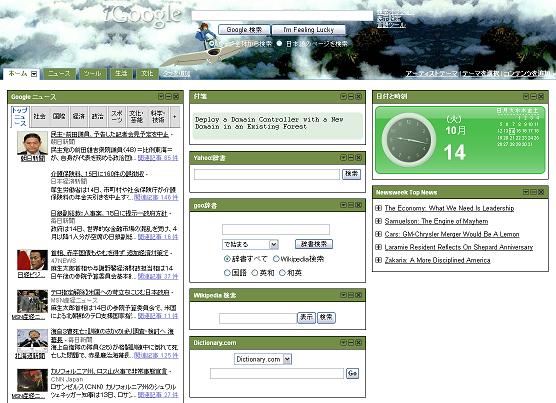This screenshot has height=403, width=556.
Task: Switch to the 生活 page tab
Action: 121,74
